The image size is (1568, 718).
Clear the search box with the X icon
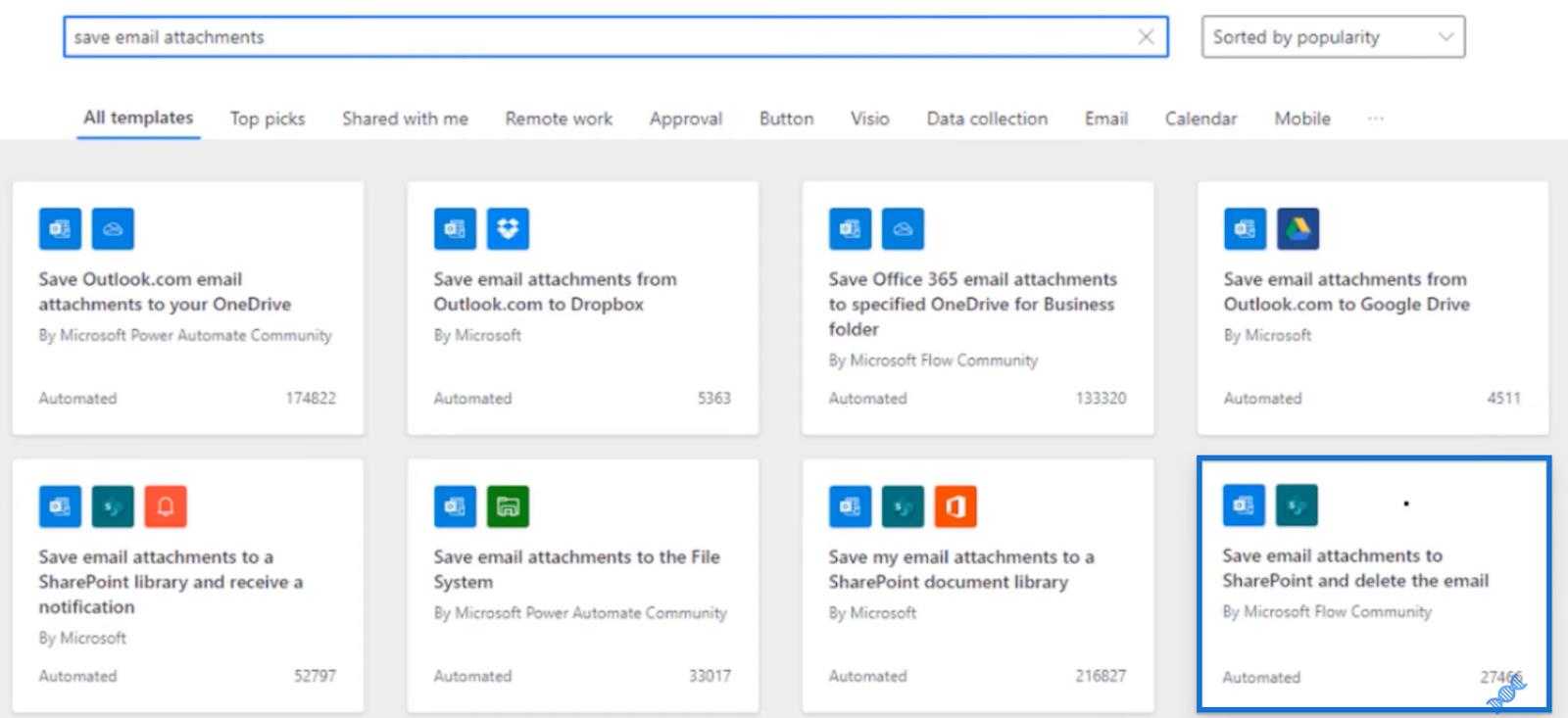click(x=1146, y=37)
